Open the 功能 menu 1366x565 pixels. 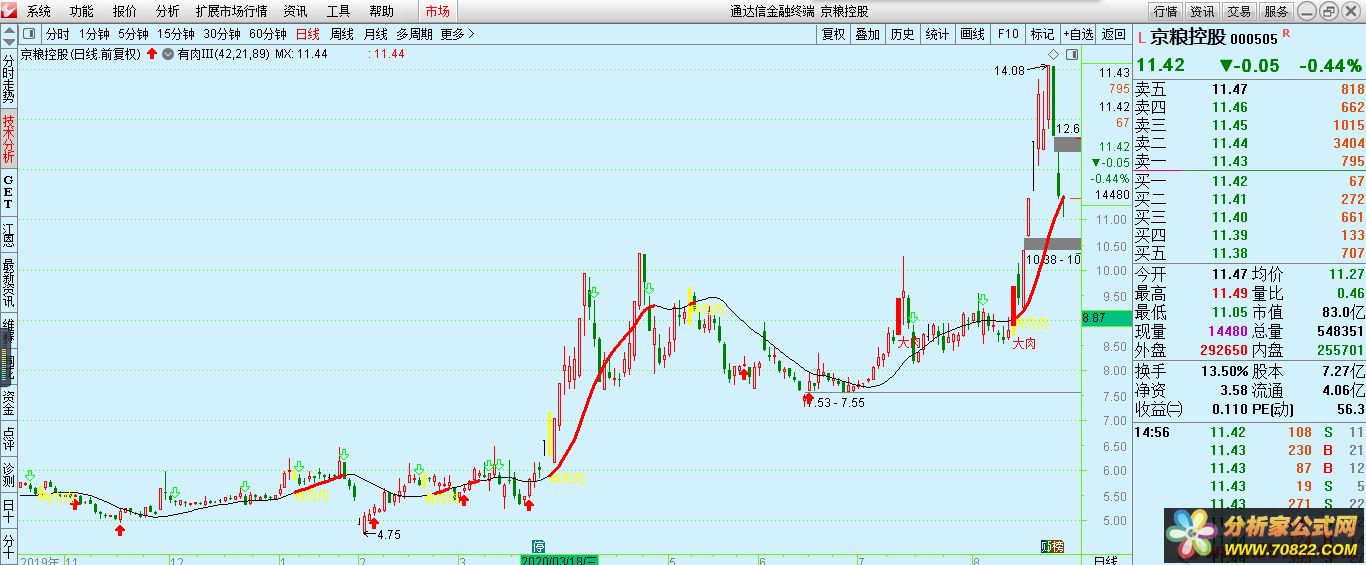click(82, 11)
